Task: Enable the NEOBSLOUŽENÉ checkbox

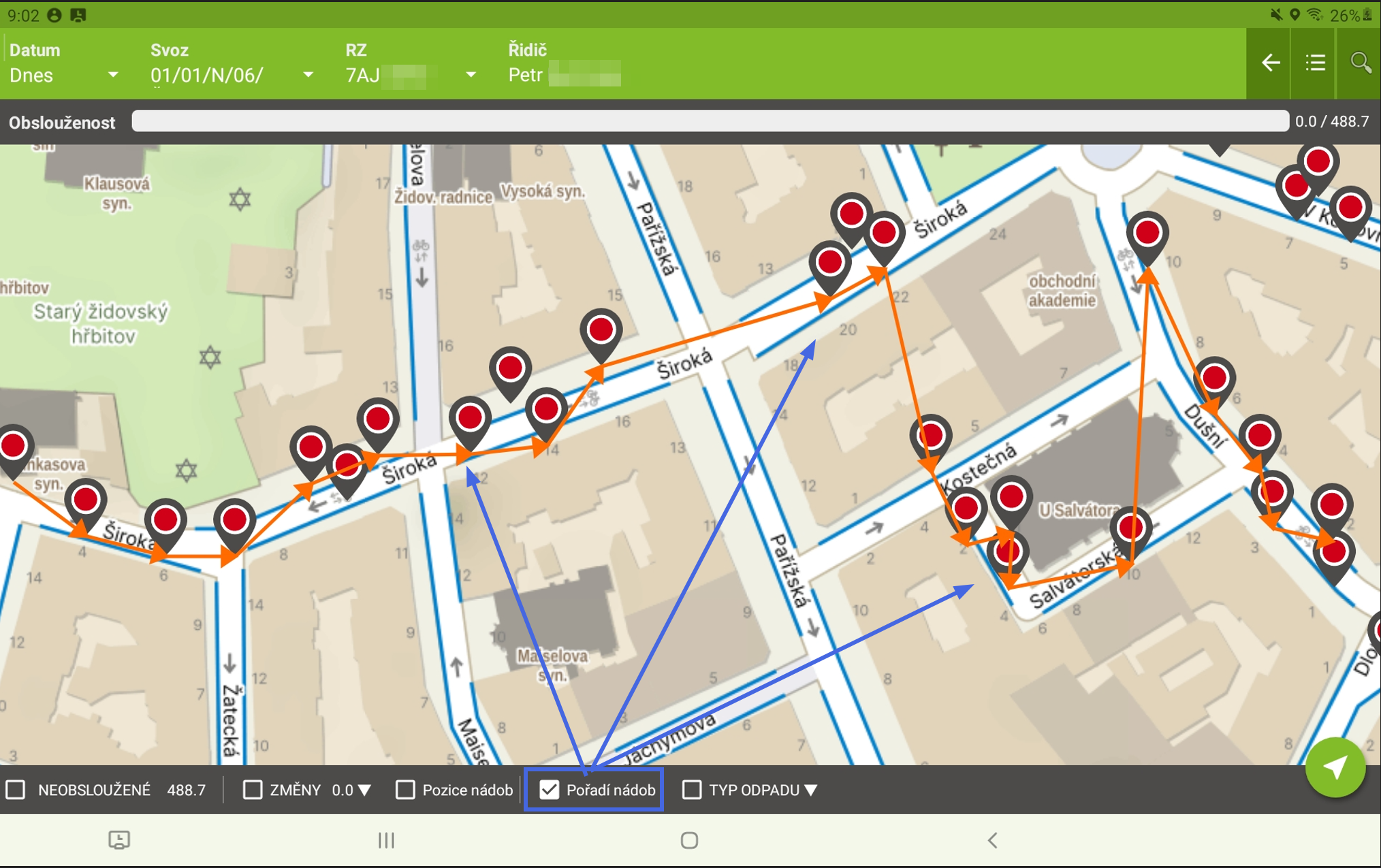Action: (x=16, y=790)
